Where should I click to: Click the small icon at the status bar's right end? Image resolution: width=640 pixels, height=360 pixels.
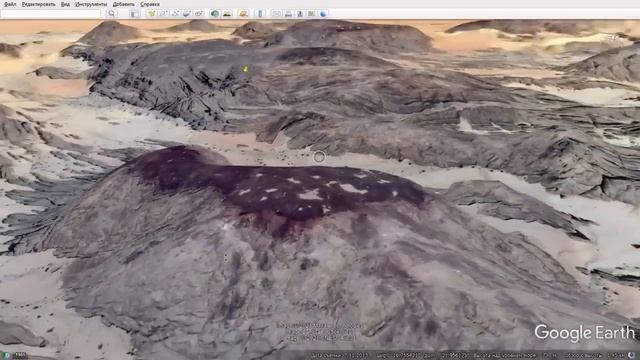[632, 356]
